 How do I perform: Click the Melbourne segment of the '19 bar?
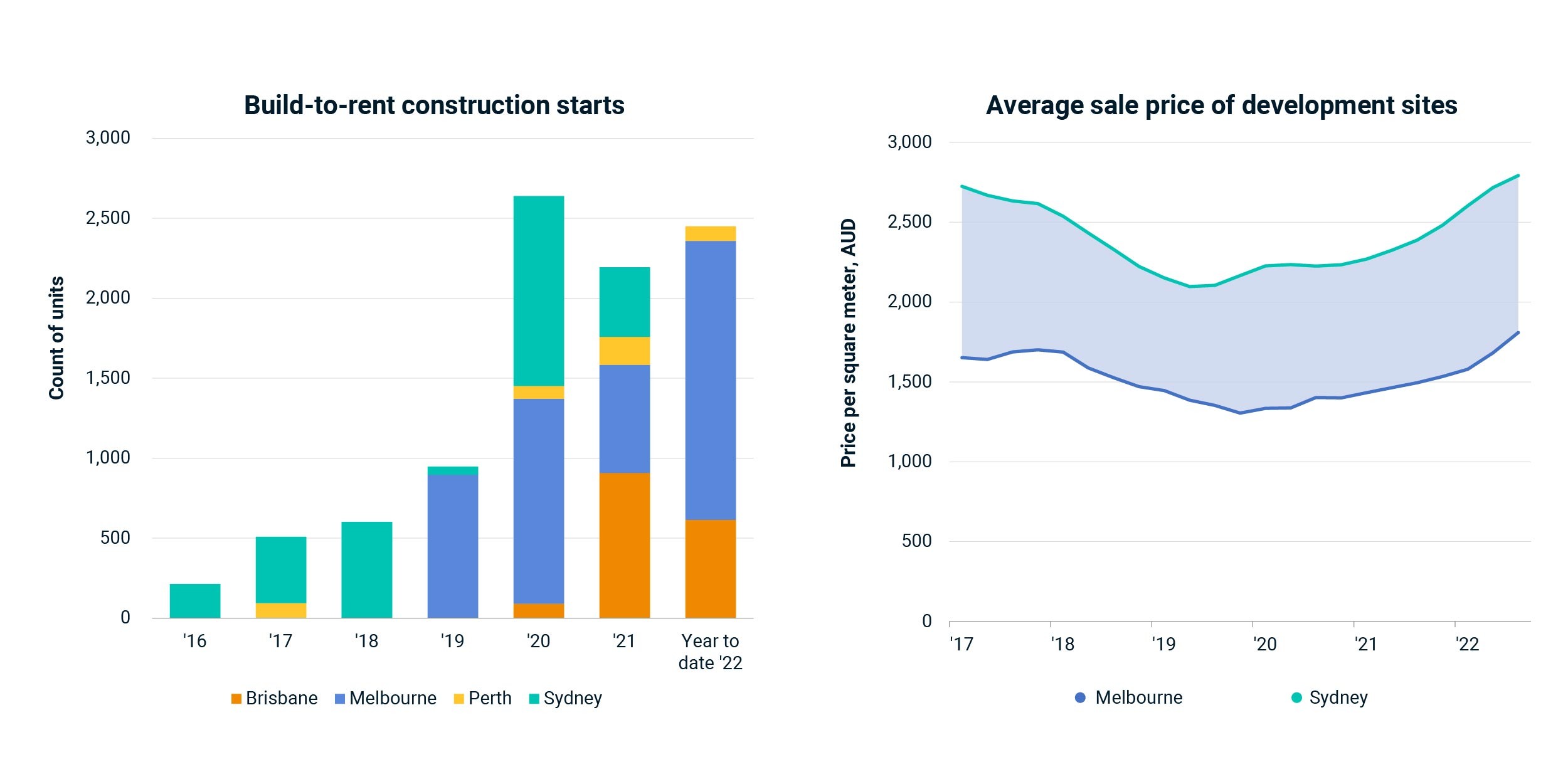[x=453, y=546]
